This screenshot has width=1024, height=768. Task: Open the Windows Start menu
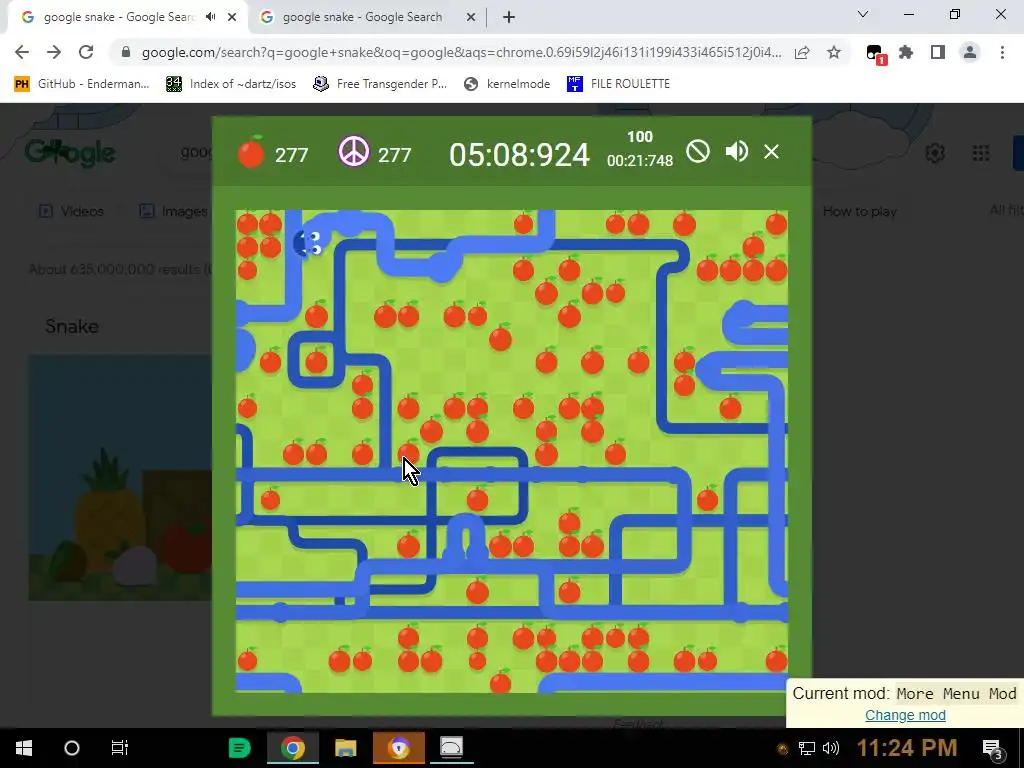click(24, 748)
